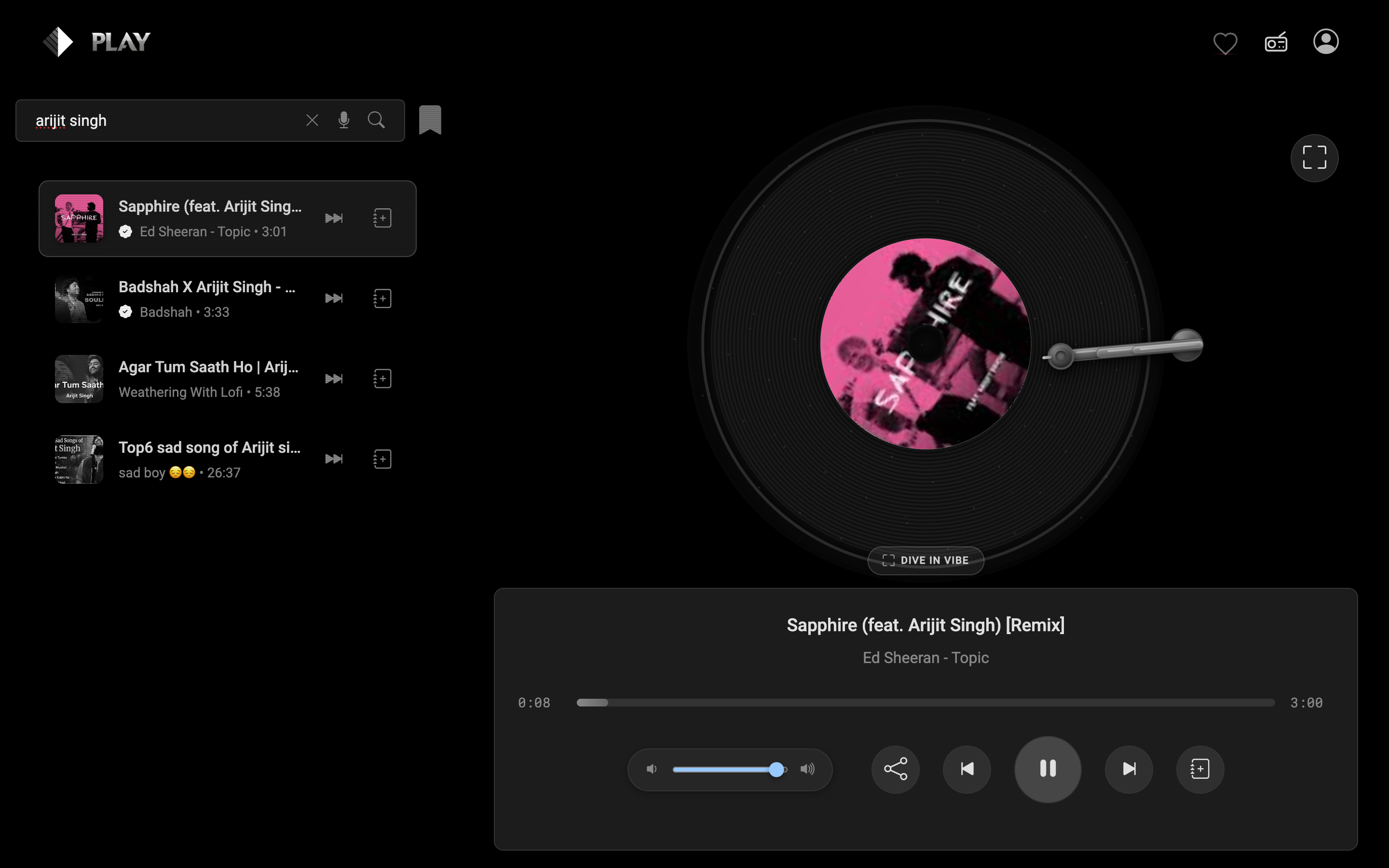Skip to the previous track

(967, 769)
